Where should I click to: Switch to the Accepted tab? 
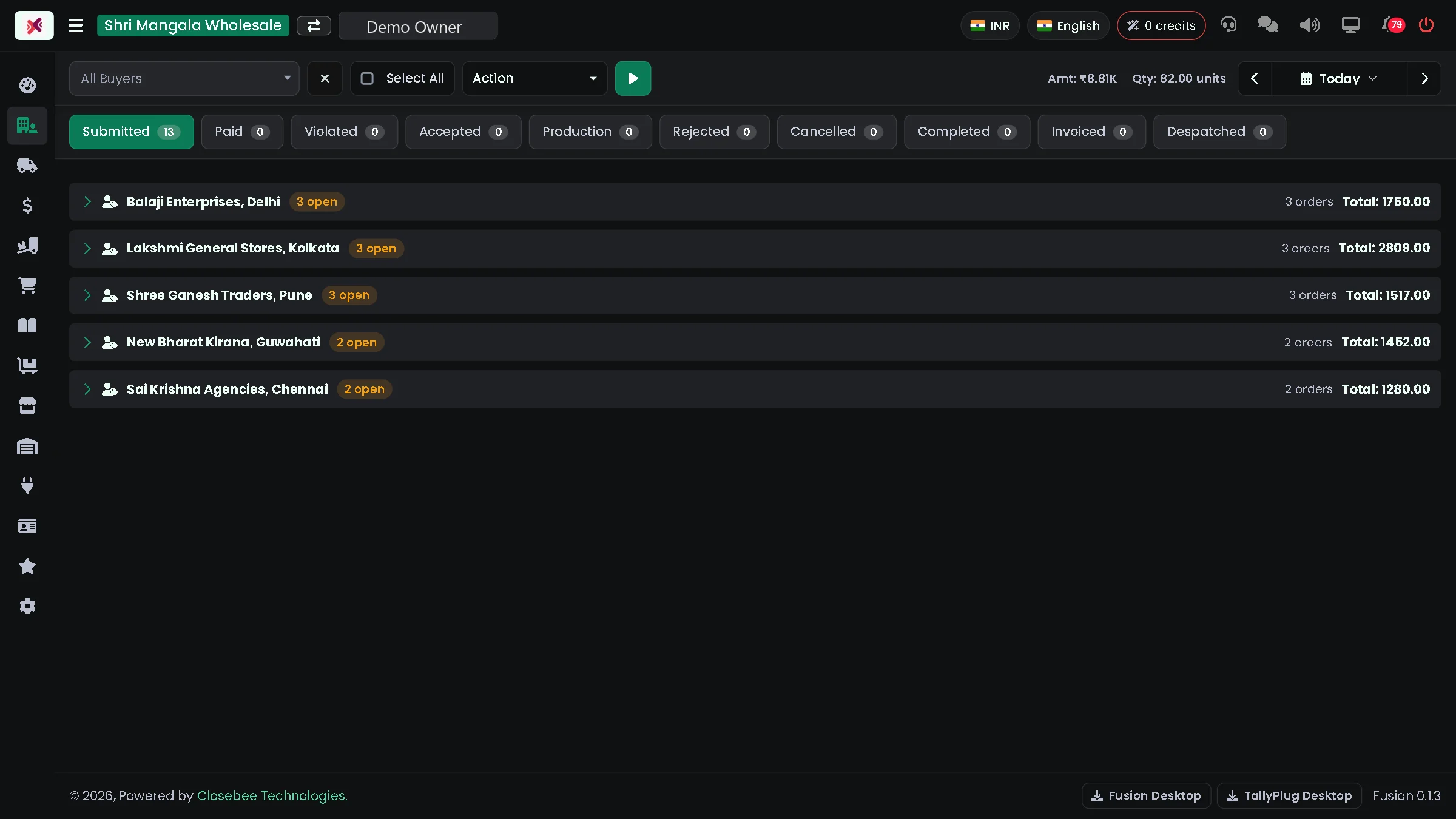tap(463, 132)
